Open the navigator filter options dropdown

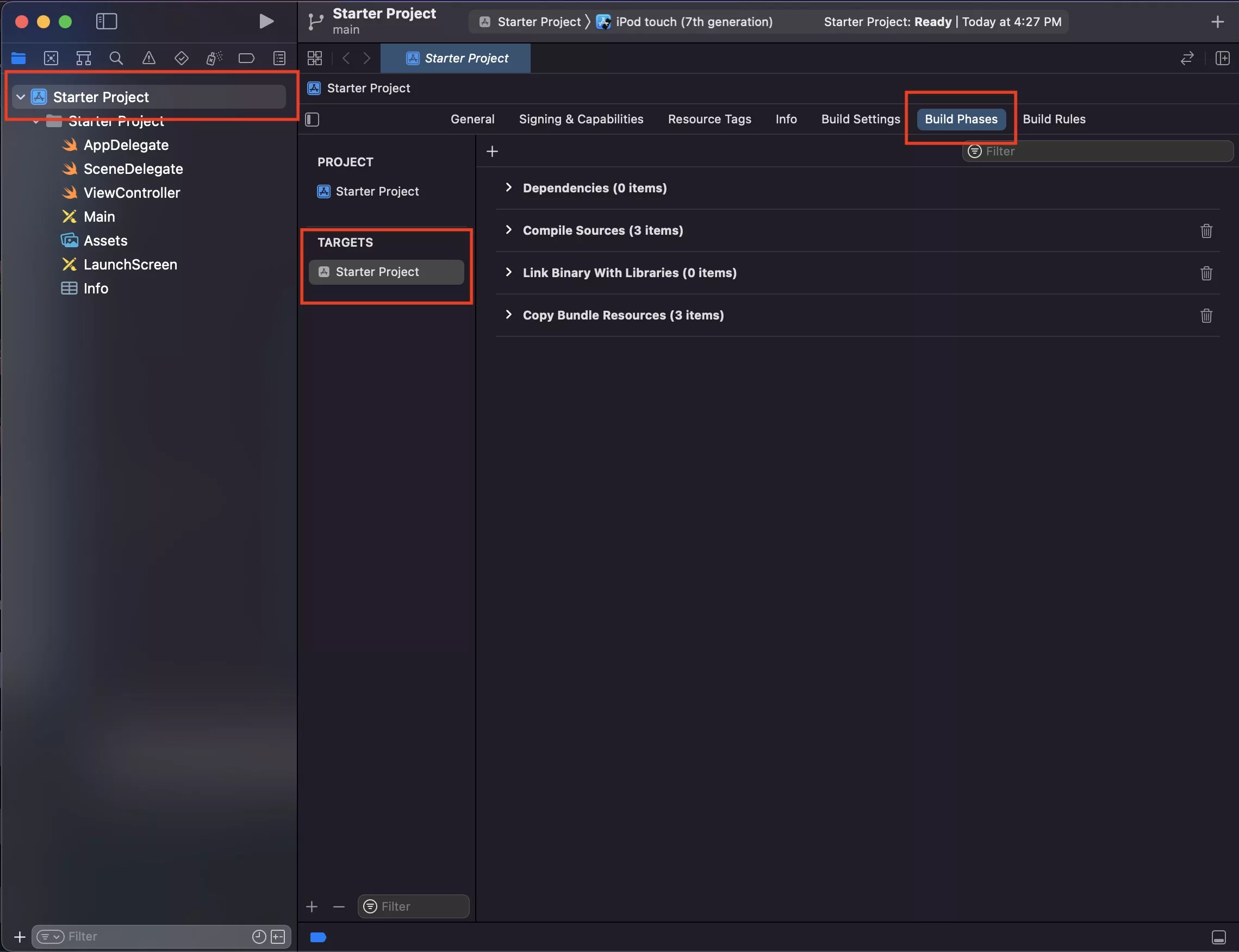50,937
